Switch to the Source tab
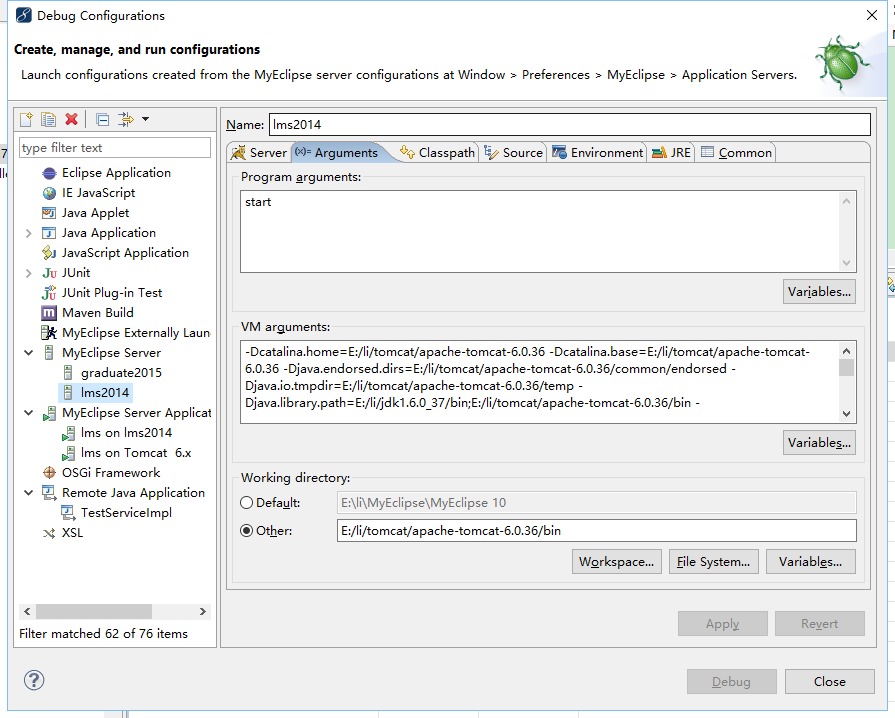895x718 pixels. [513, 152]
